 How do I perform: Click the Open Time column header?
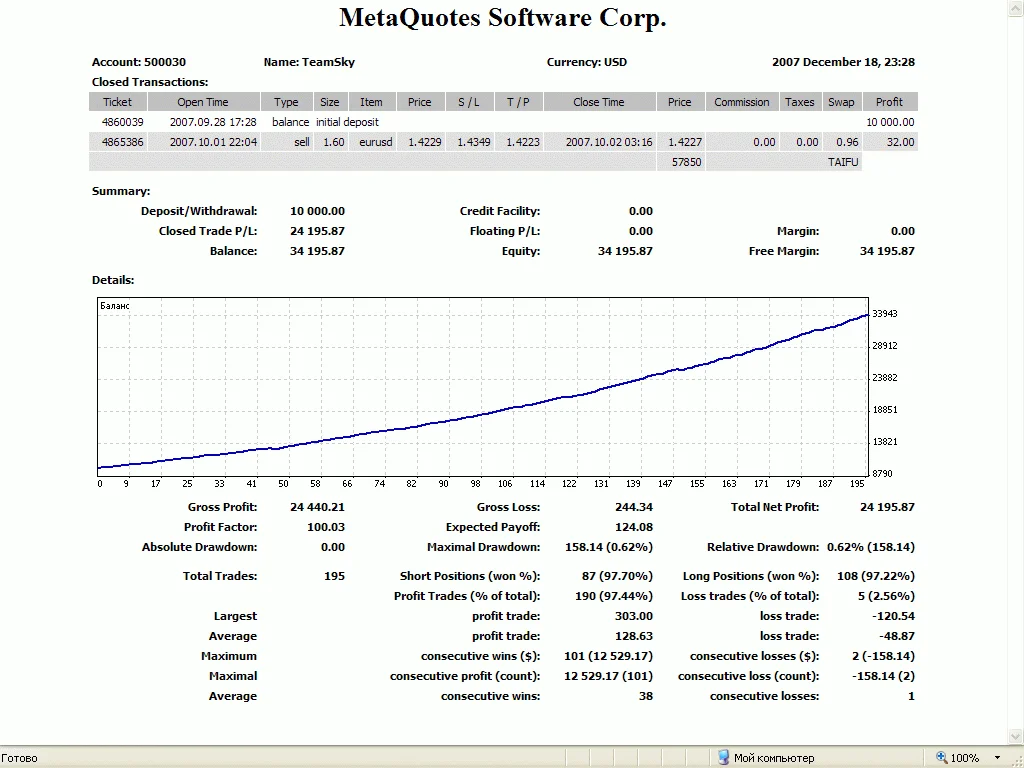pos(203,102)
